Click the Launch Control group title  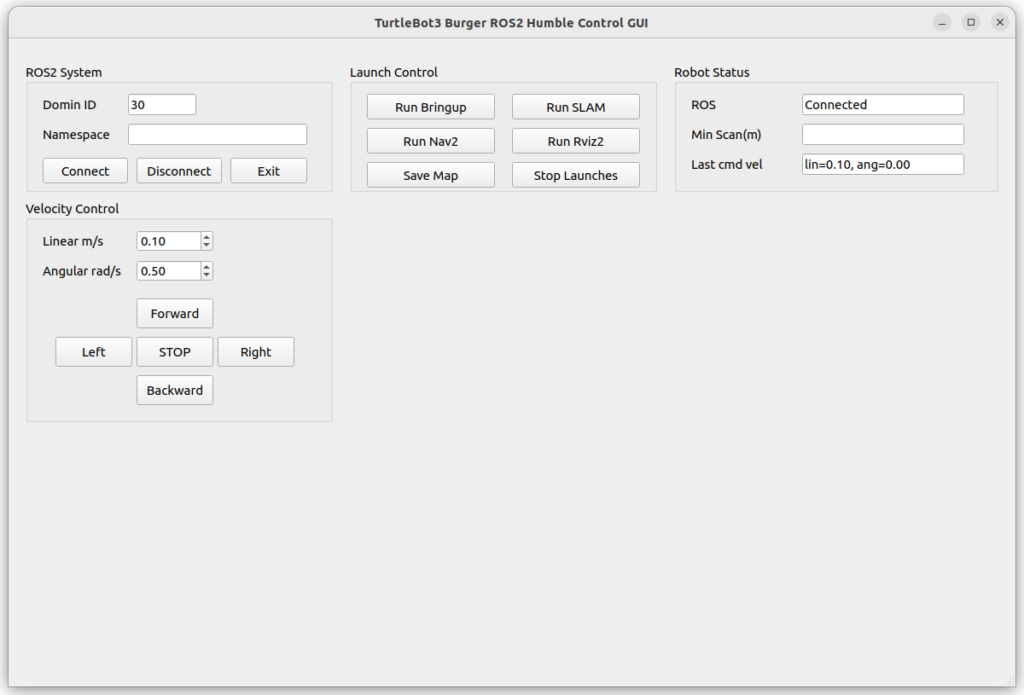394,73
